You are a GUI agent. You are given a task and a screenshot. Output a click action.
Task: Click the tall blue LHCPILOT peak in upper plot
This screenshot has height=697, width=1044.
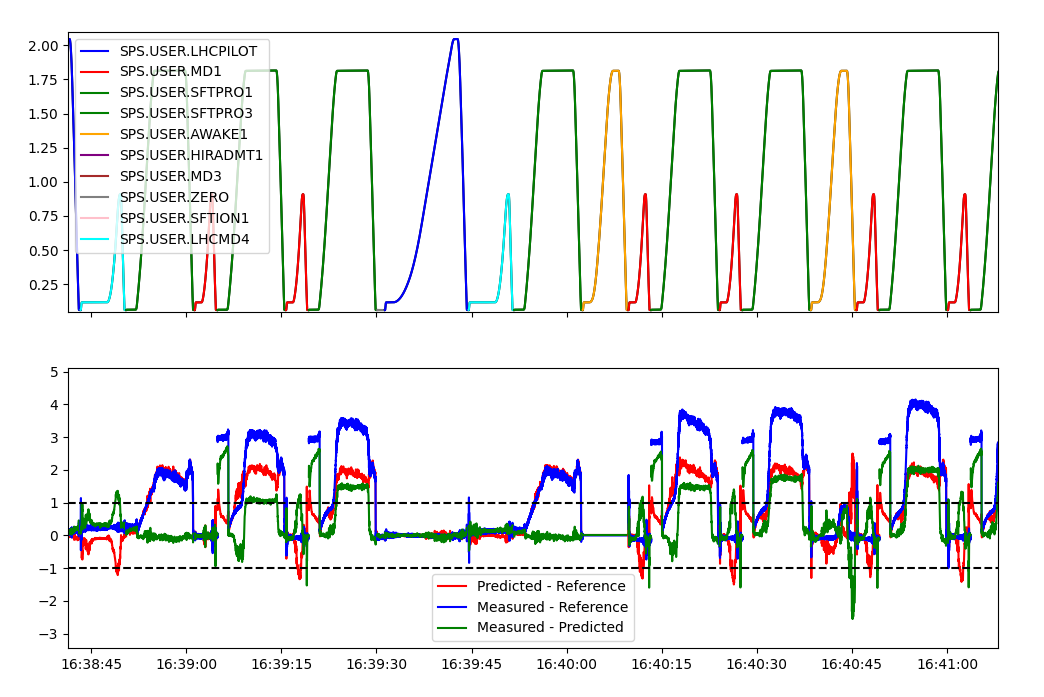tap(455, 40)
